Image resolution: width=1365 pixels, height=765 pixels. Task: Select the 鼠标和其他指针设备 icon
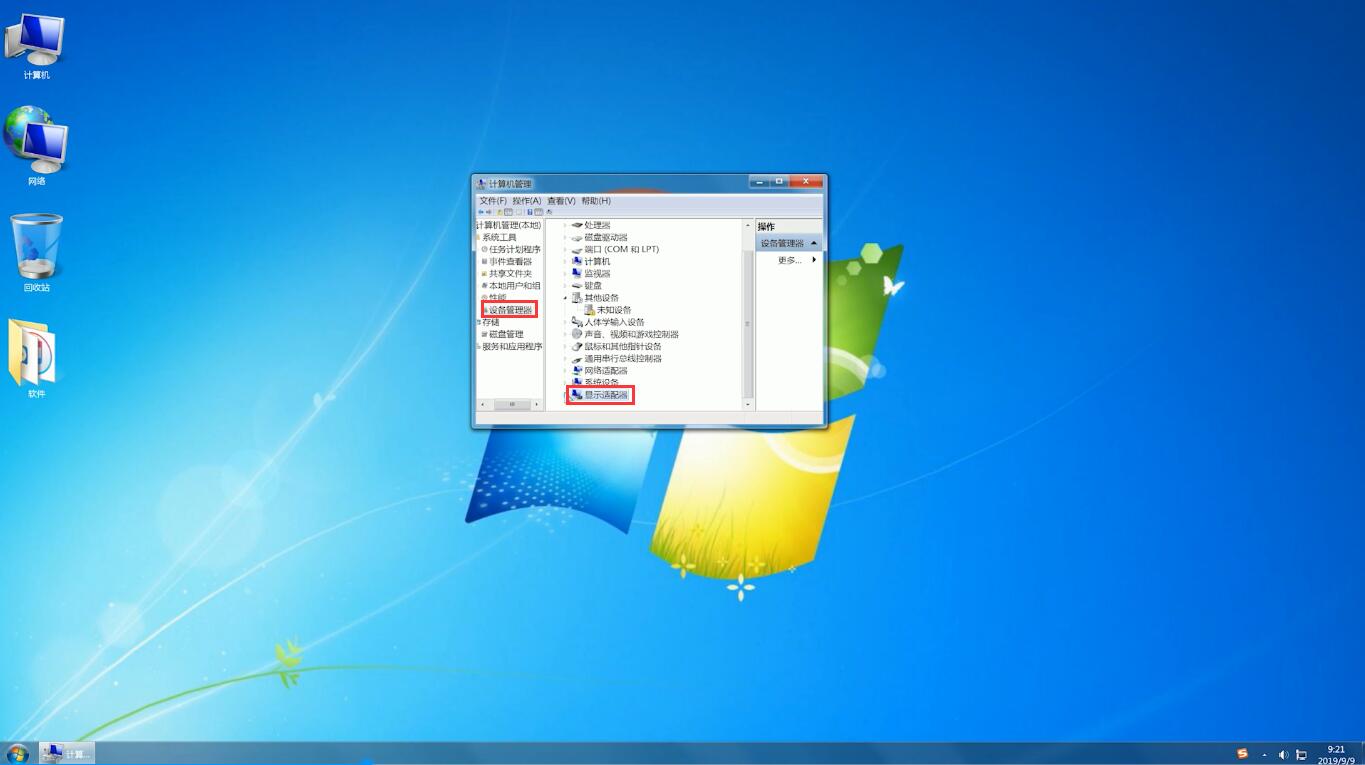[x=577, y=346]
